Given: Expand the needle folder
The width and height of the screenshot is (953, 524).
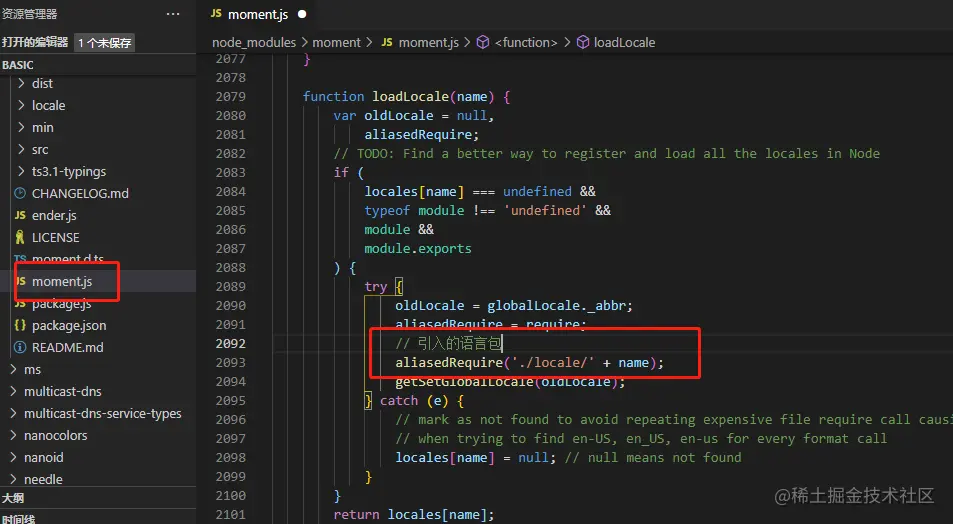Looking at the screenshot, I should [13, 479].
